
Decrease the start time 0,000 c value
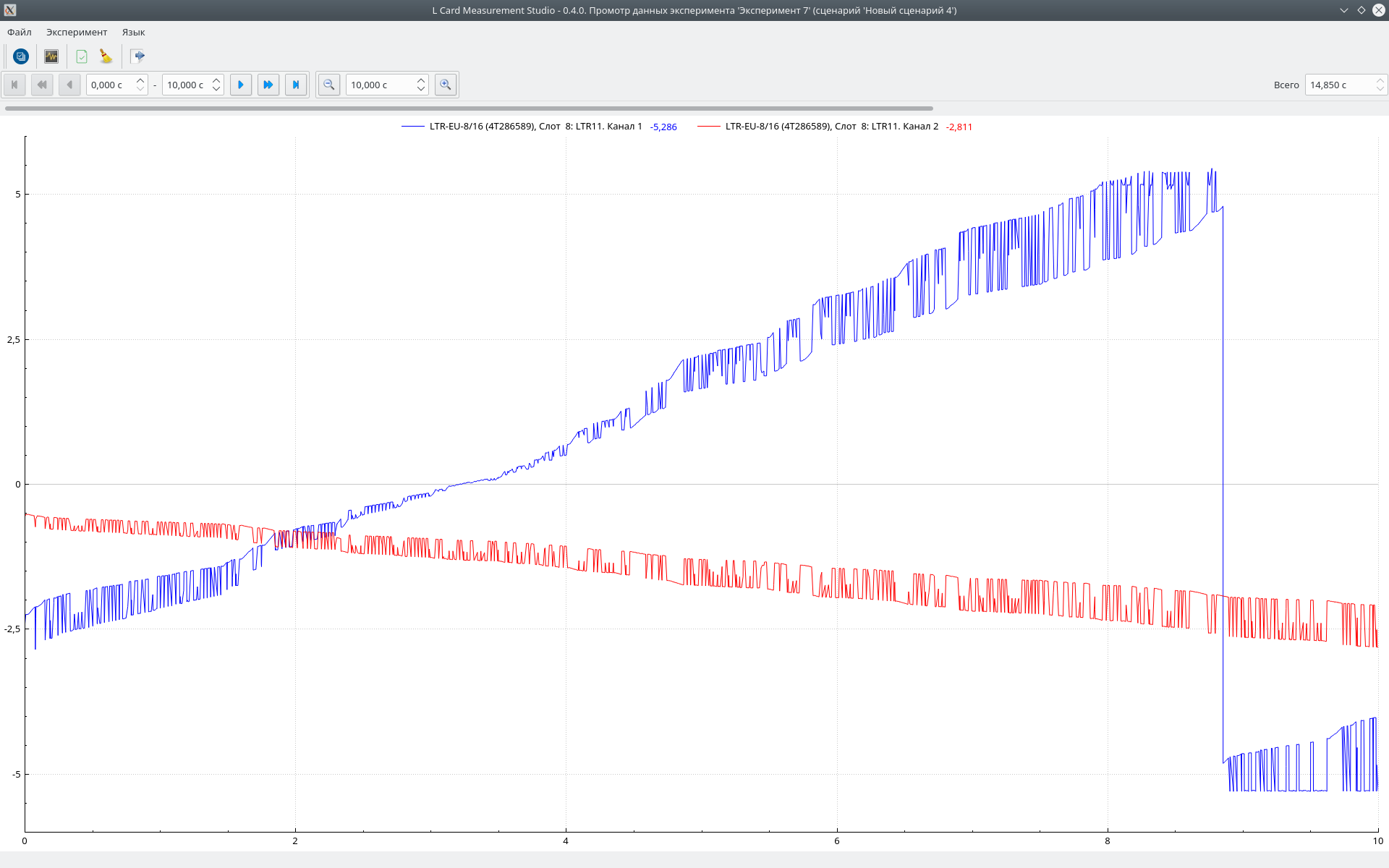(140, 89)
